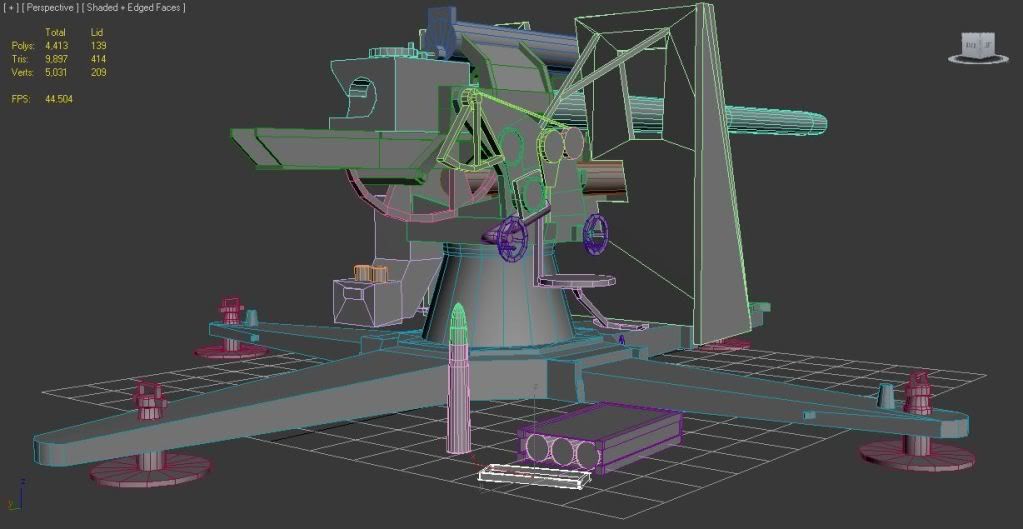The image size is (1023, 529).
Task: Click the XYZ axis tripod in the corner
Action: [17, 500]
